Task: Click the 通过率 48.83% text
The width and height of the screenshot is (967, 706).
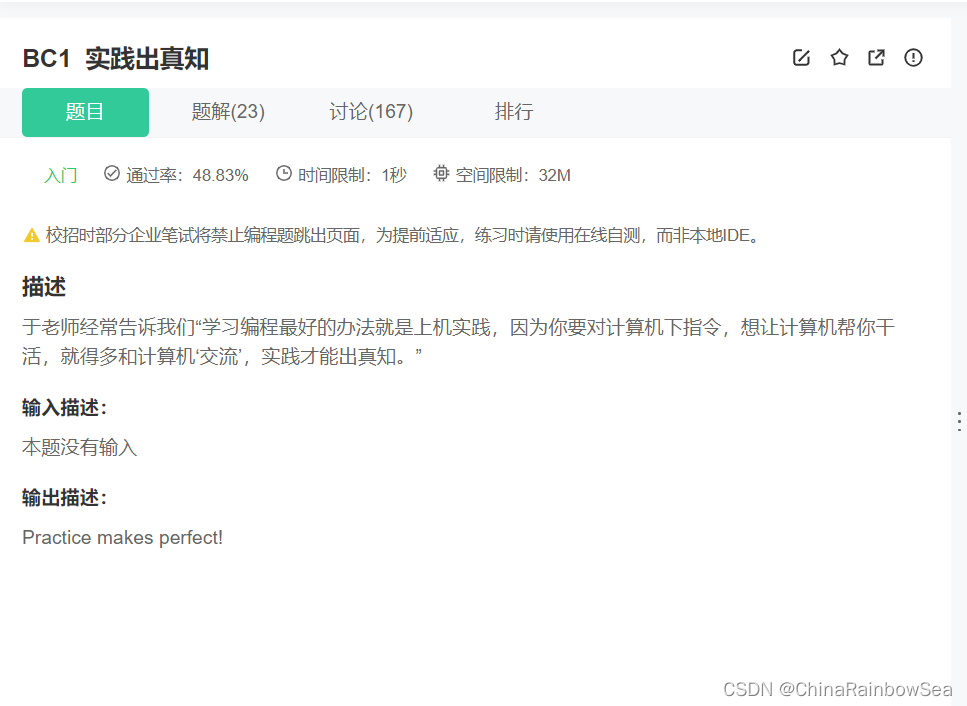Action: coord(187,176)
